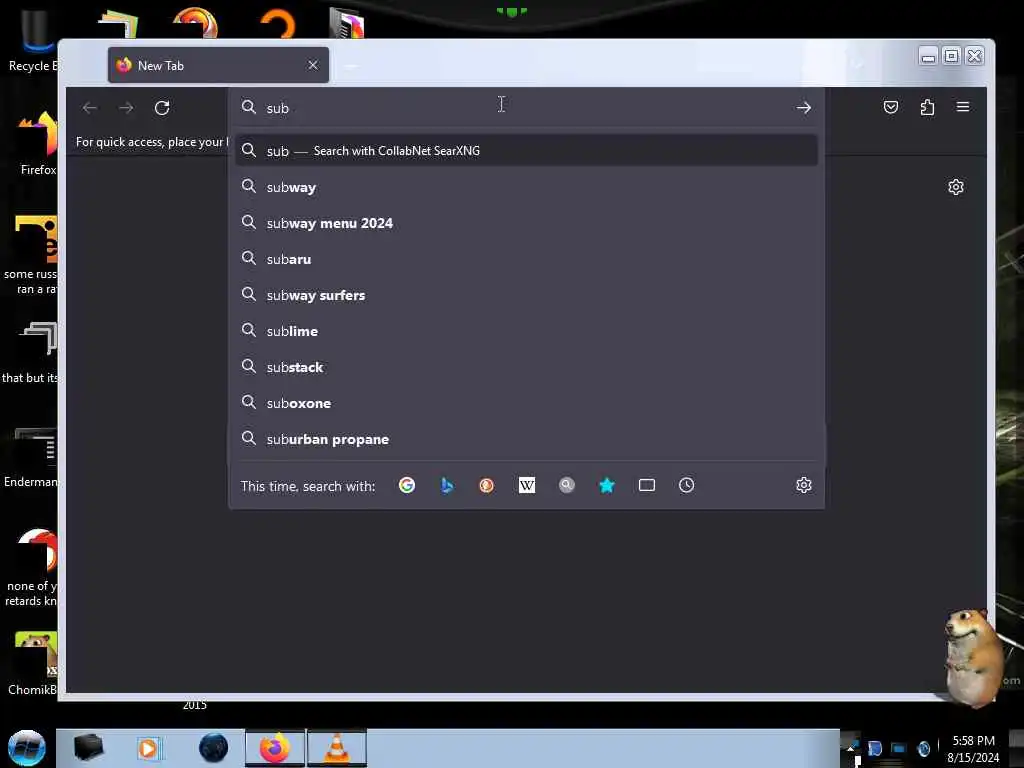Search History with the clock icon

pyautogui.click(x=686, y=485)
